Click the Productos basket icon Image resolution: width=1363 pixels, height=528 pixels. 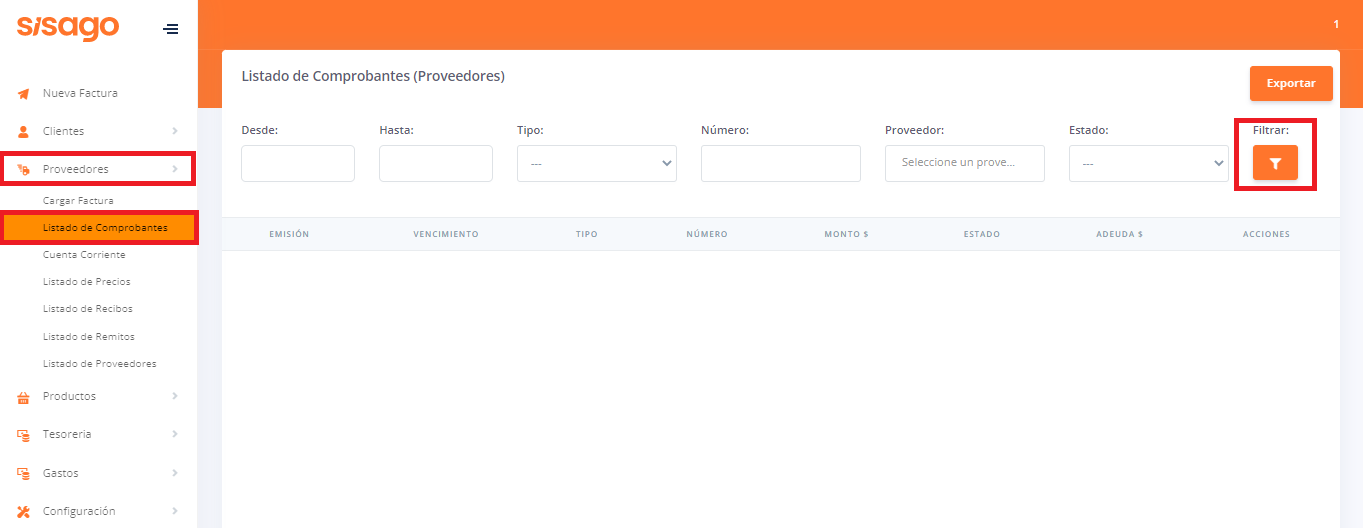(x=24, y=397)
